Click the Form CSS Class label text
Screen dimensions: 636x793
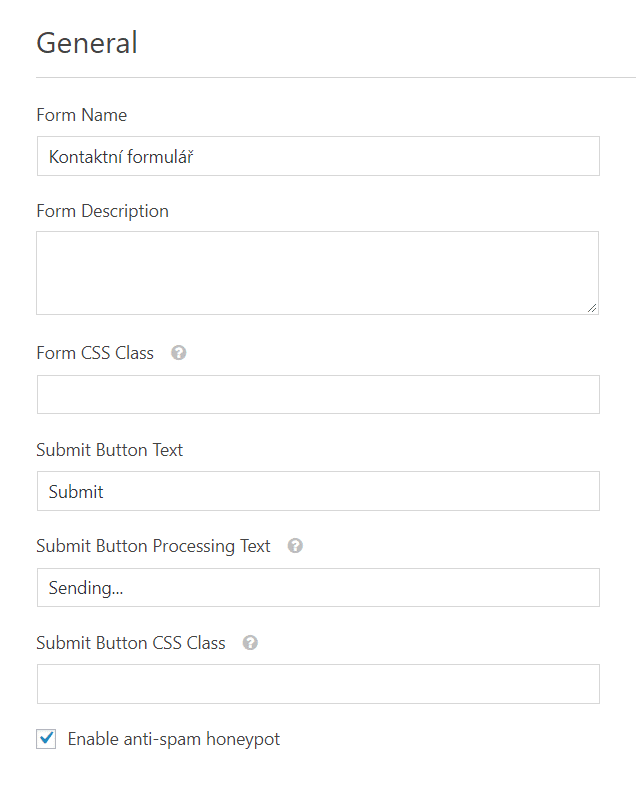coord(95,353)
